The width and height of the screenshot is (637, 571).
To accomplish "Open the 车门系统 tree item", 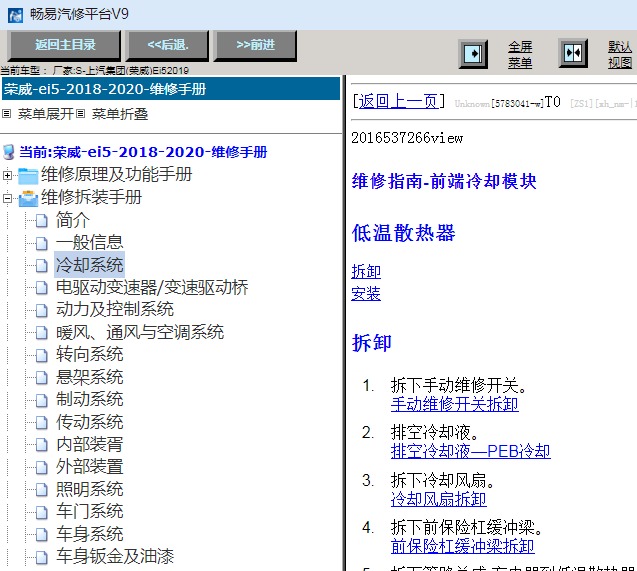I will (x=89, y=512).
